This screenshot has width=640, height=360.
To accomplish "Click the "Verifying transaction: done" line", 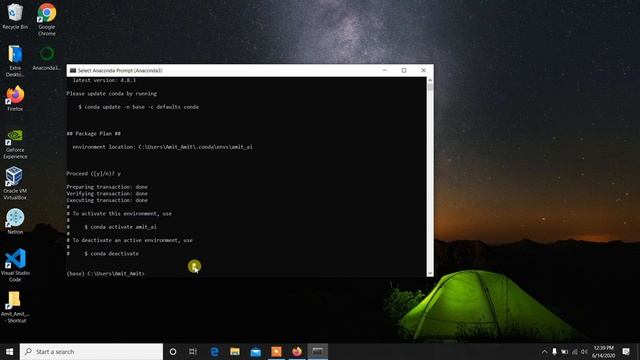I will click(x=107, y=193).
